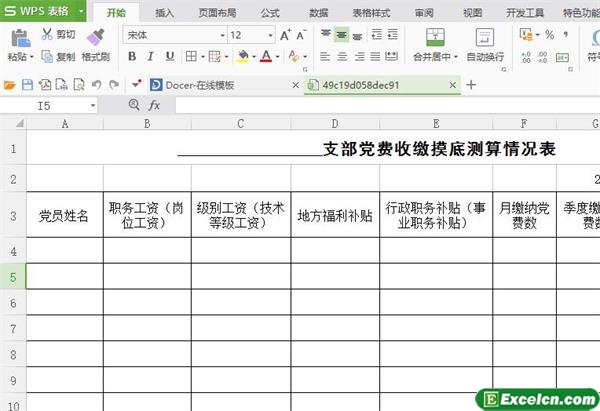Click the Increase font size icon
The height and width of the screenshot is (411, 600).
286,35
